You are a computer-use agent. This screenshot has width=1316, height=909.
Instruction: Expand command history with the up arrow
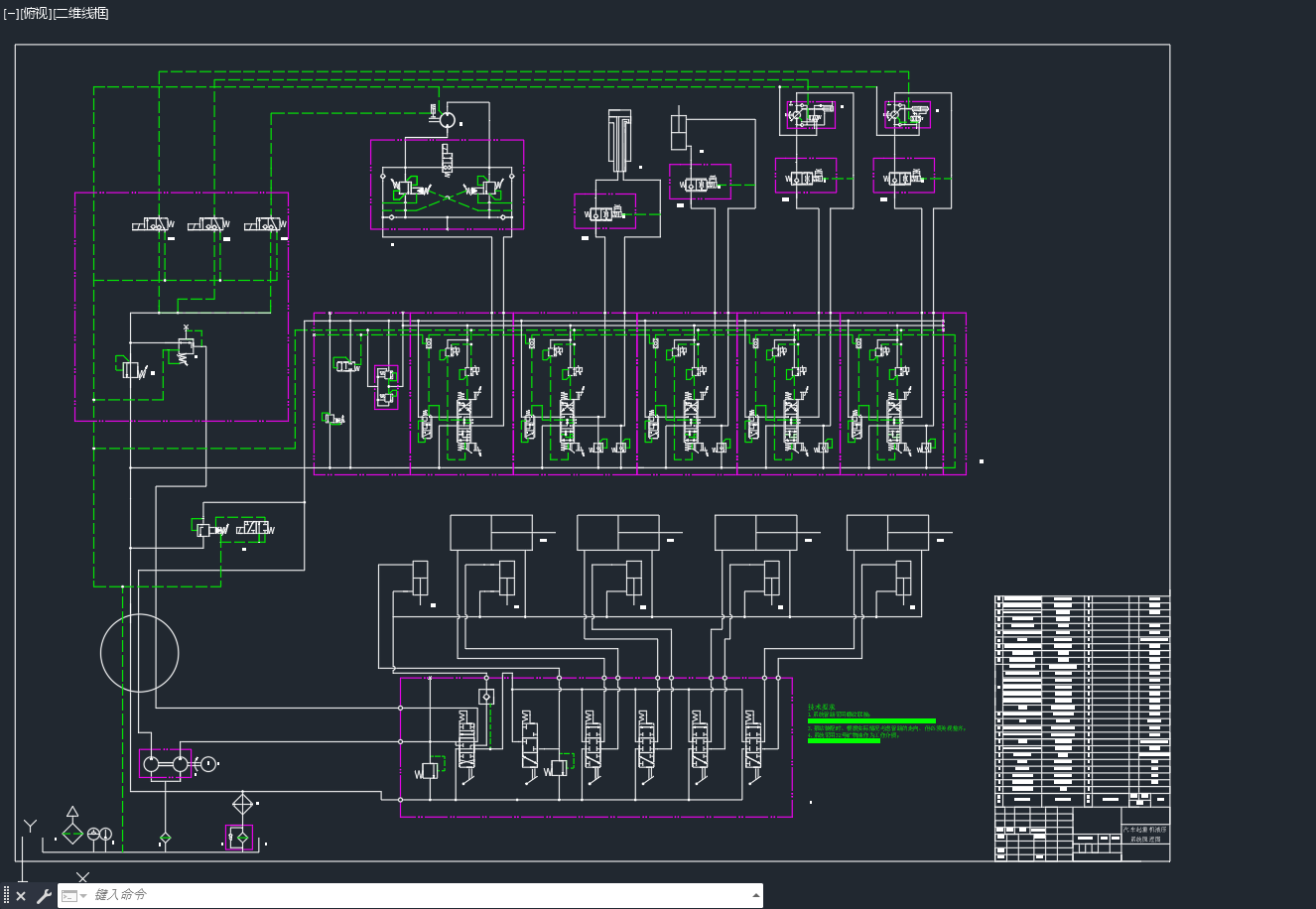[x=756, y=896]
